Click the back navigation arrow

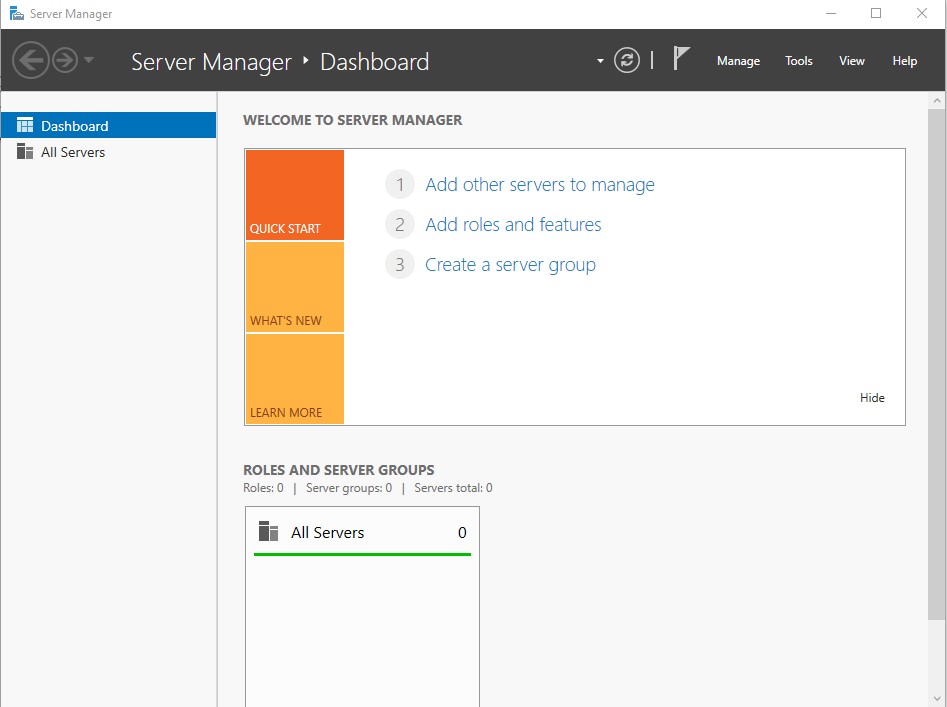pyautogui.click(x=30, y=60)
